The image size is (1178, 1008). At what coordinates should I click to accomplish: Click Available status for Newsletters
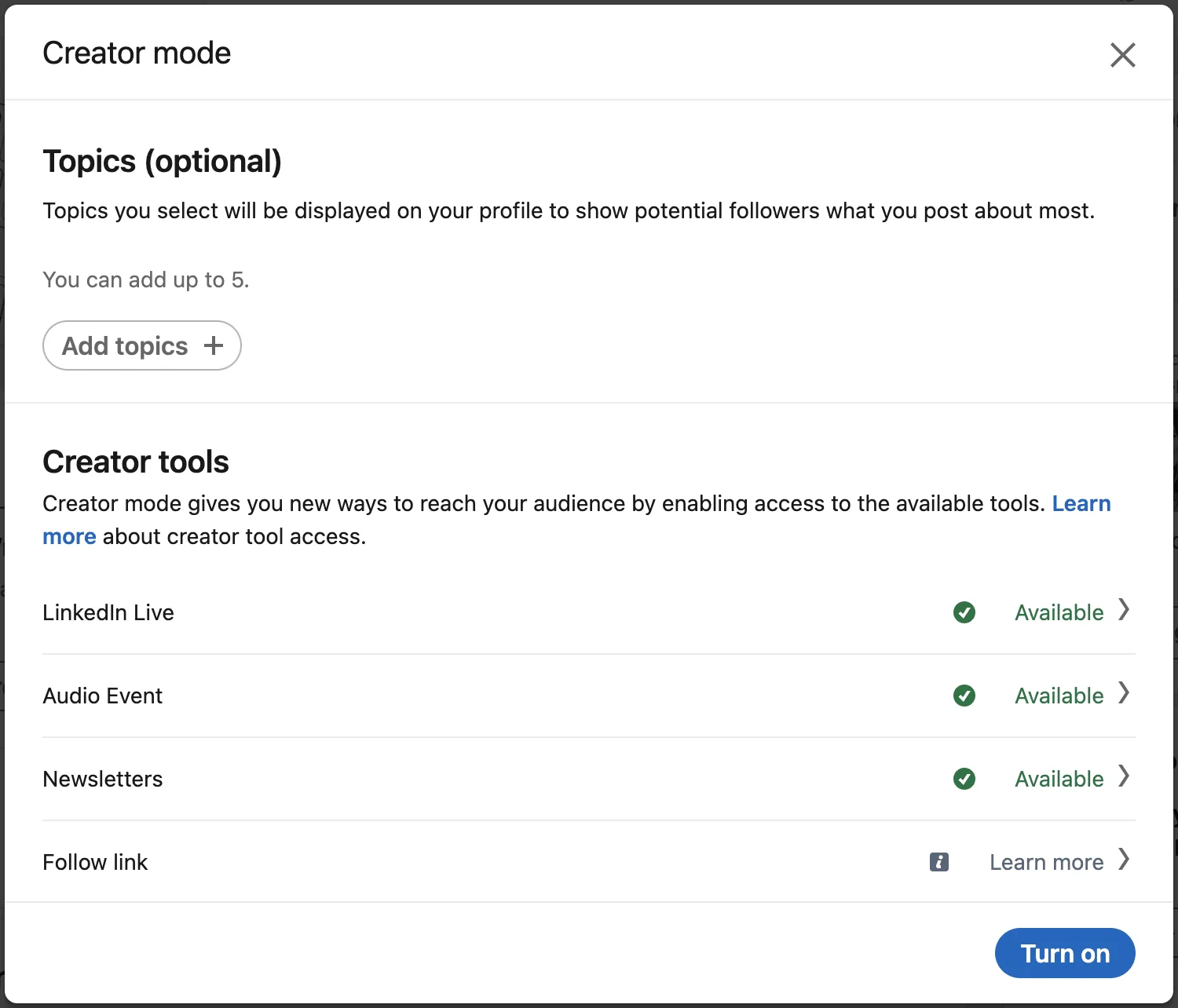1059,779
